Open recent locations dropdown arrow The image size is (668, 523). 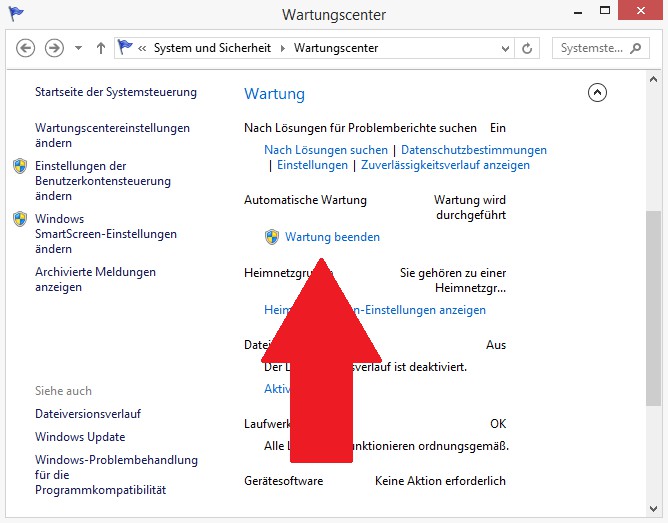pyautogui.click(x=79, y=48)
